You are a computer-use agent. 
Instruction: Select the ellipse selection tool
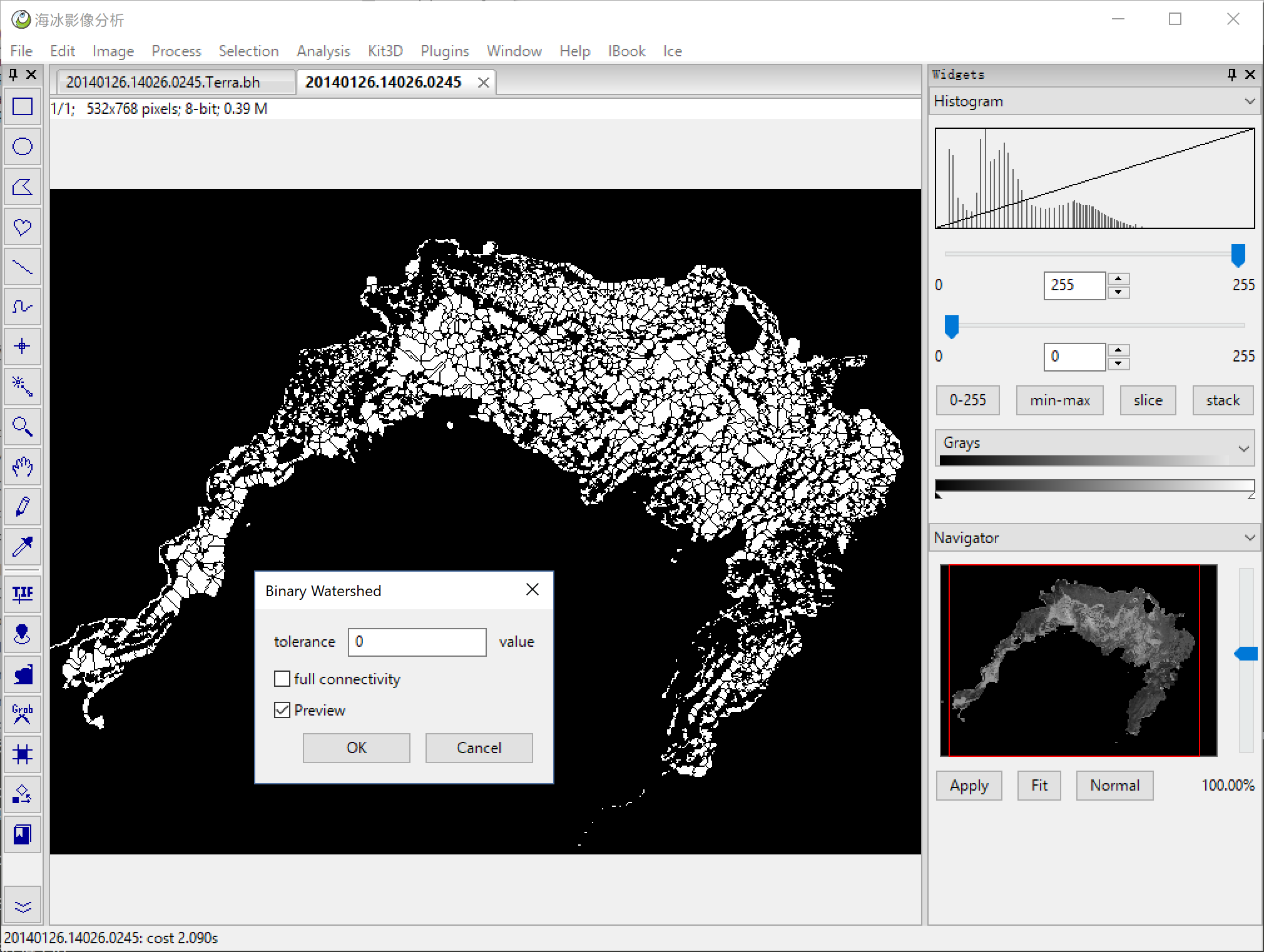click(x=23, y=147)
